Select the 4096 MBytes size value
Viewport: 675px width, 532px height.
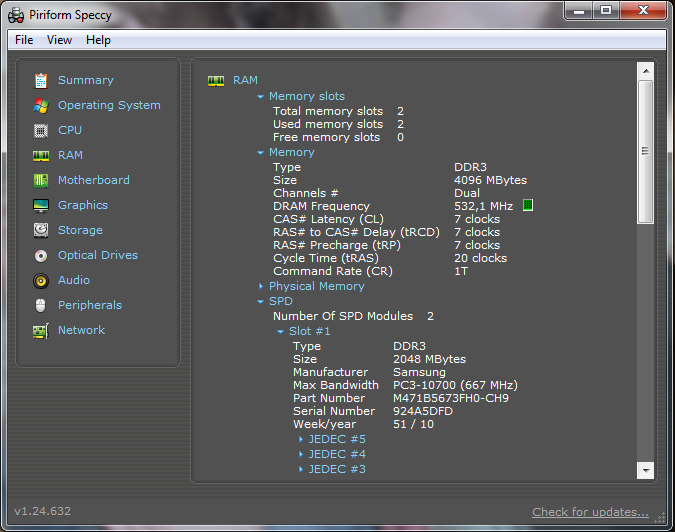pyautogui.click(x=490, y=180)
